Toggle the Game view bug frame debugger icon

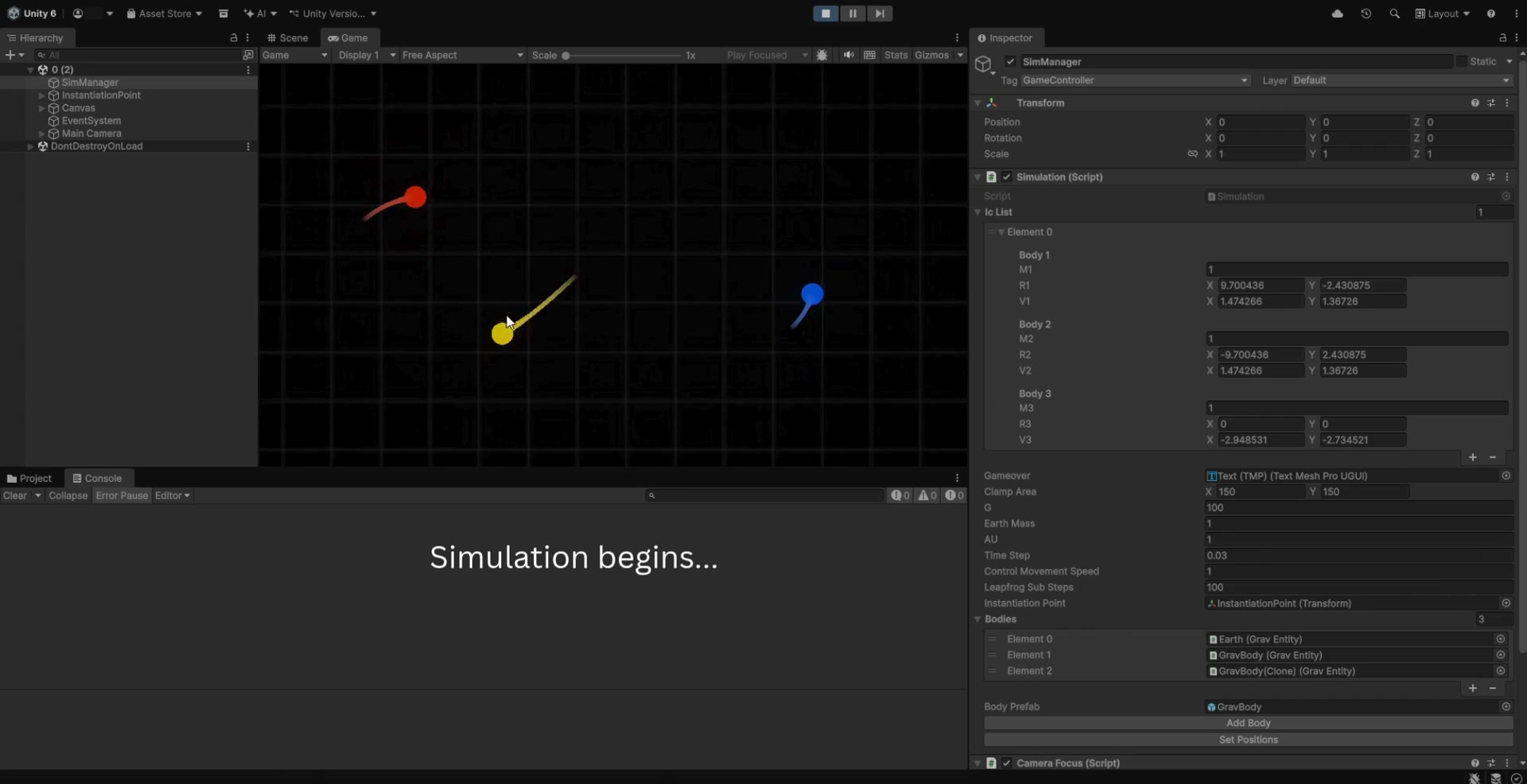(x=822, y=55)
